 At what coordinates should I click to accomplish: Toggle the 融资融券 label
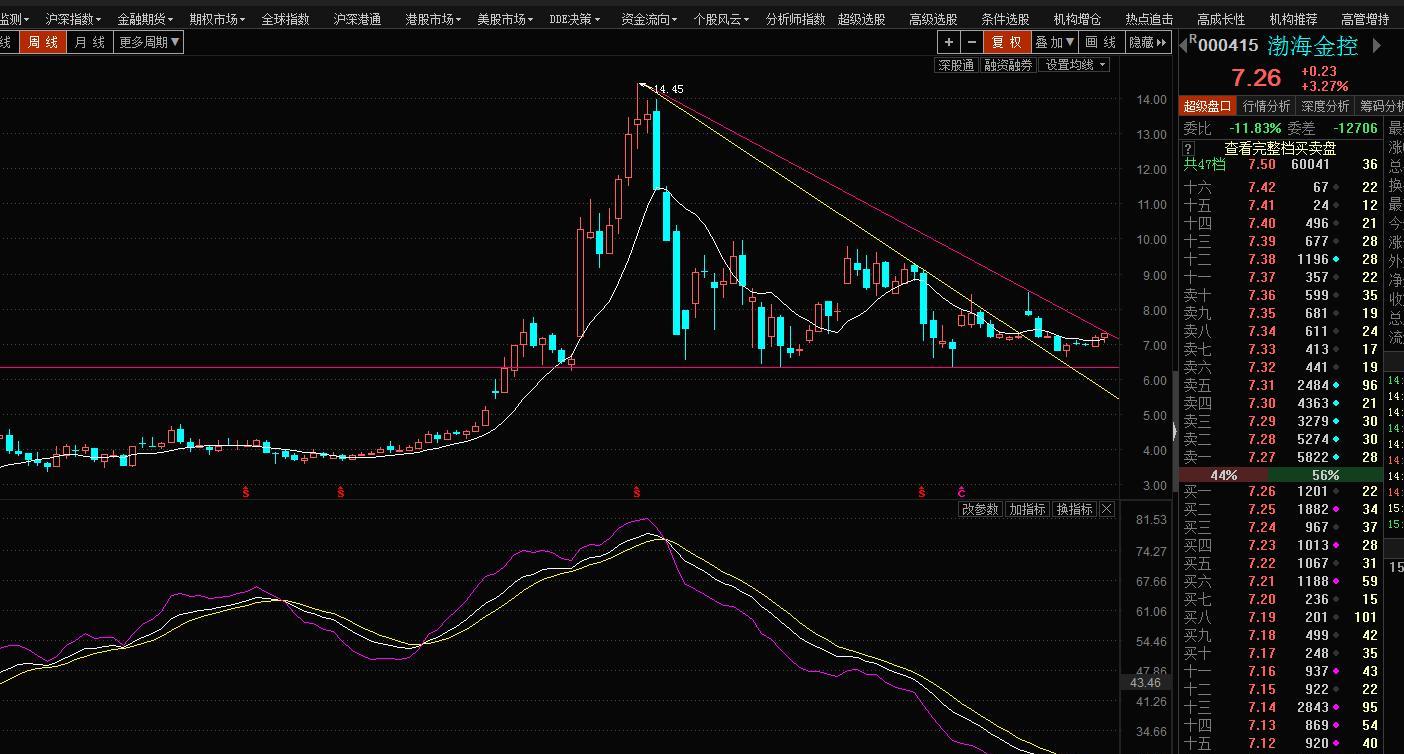(1008, 65)
